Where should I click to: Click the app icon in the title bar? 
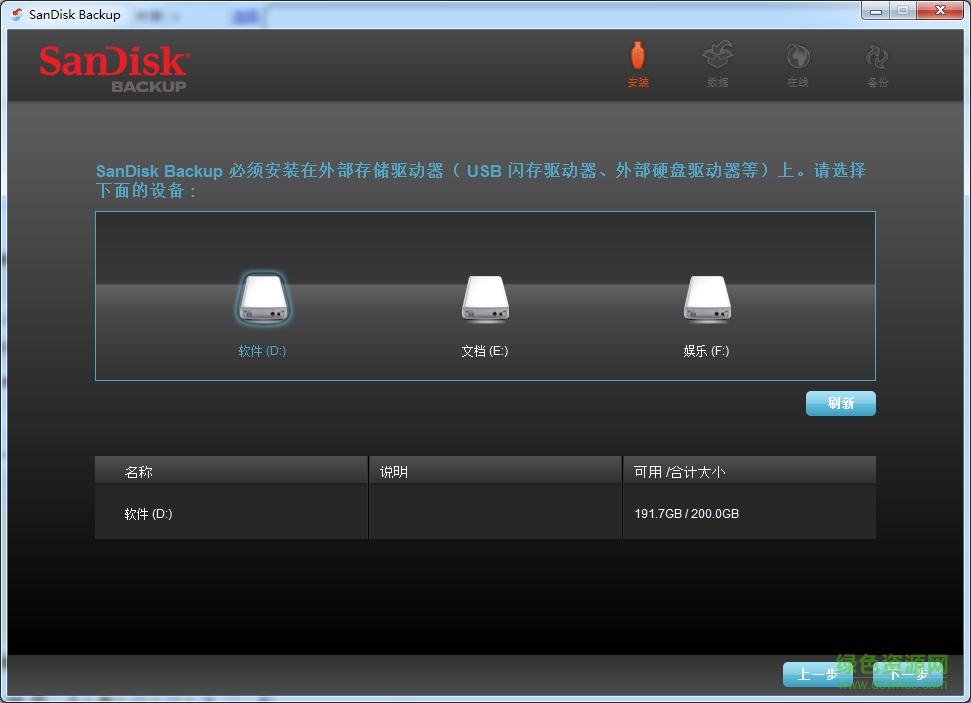14,13
